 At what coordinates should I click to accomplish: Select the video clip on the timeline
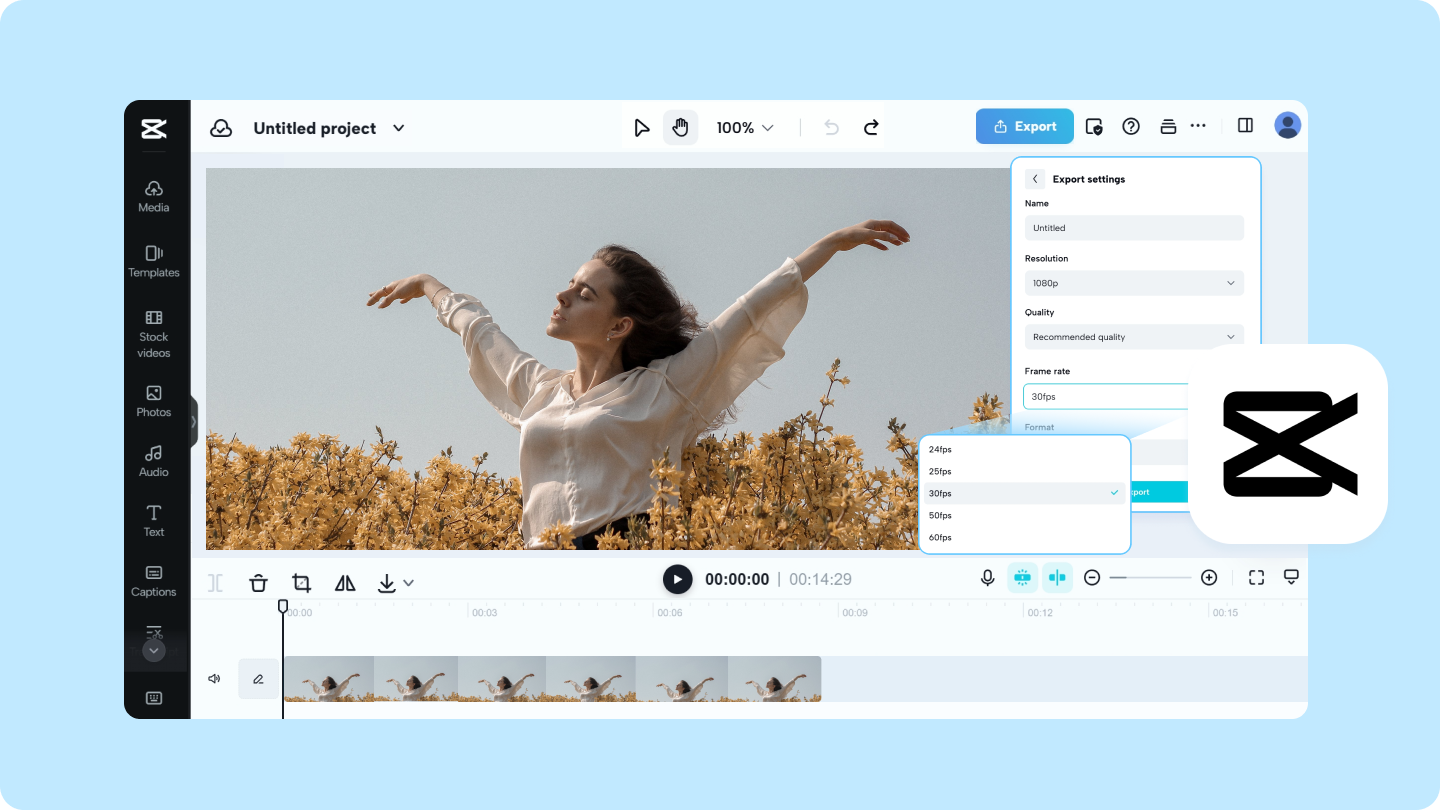(x=552, y=679)
